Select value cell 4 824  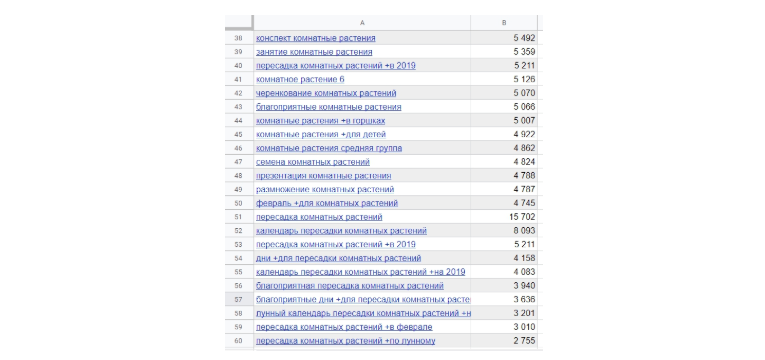504,161
